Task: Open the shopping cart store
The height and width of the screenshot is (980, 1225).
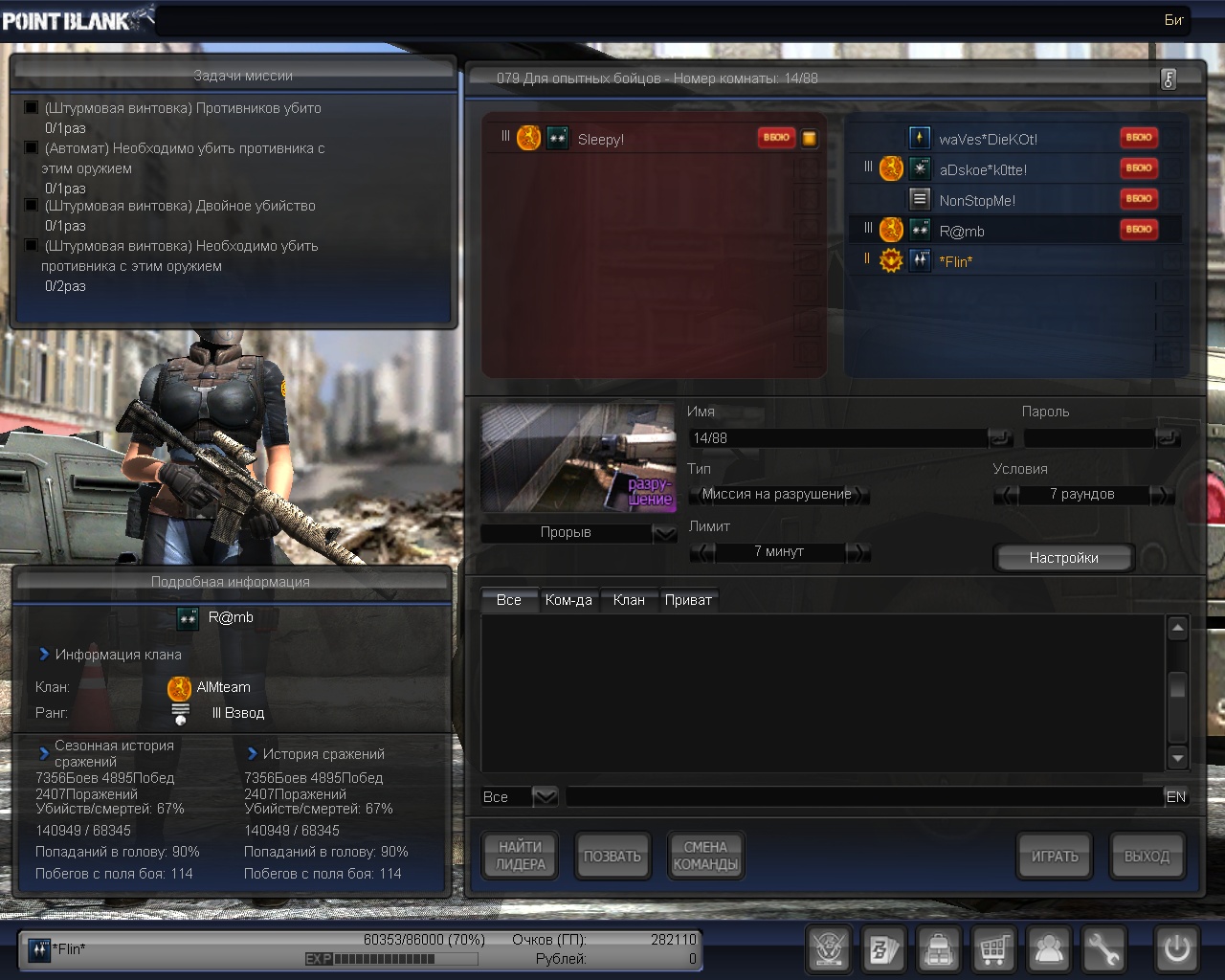Action: [x=994, y=949]
